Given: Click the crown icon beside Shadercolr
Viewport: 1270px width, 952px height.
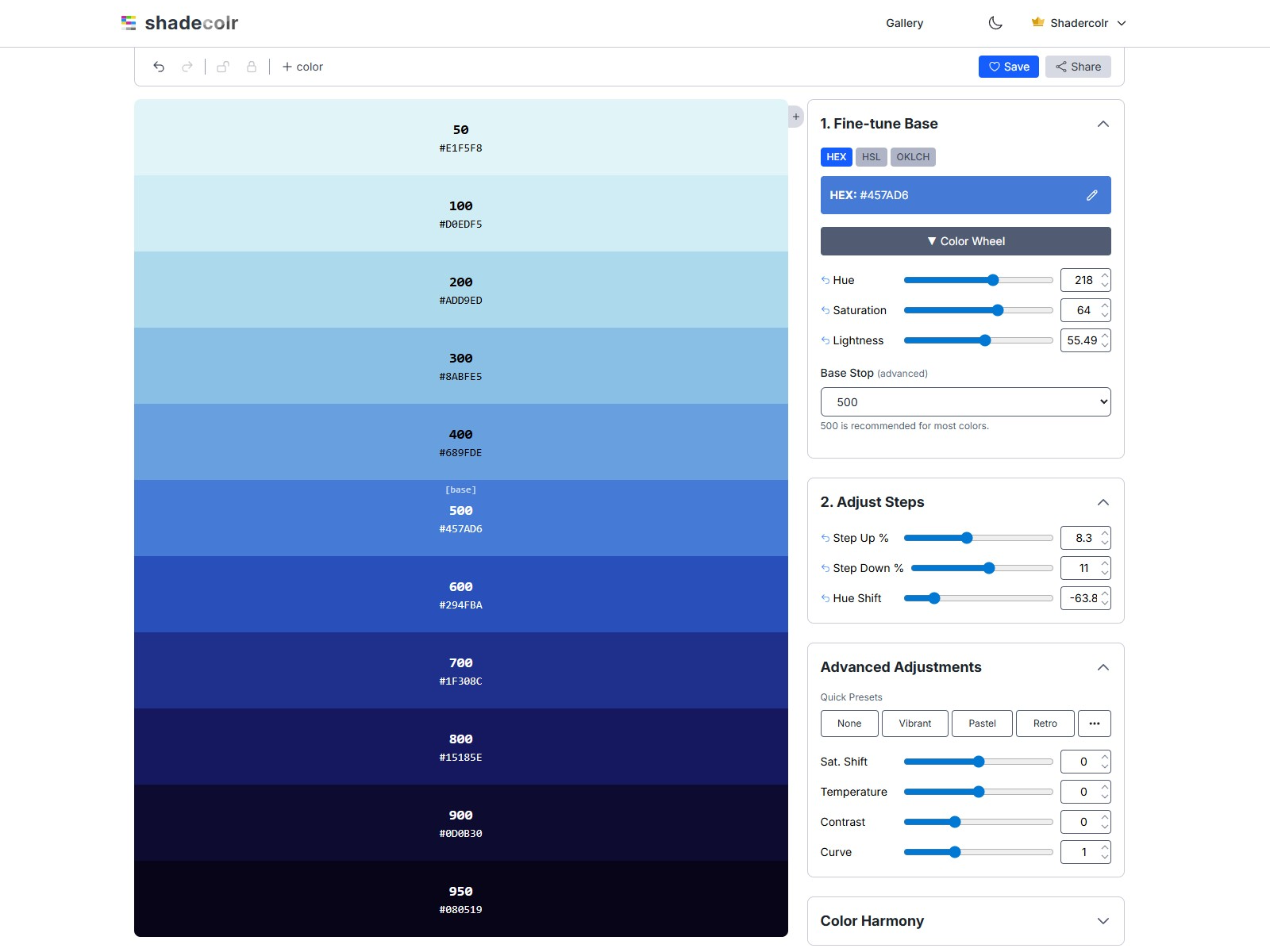Looking at the screenshot, I should (x=1037, y=22).
